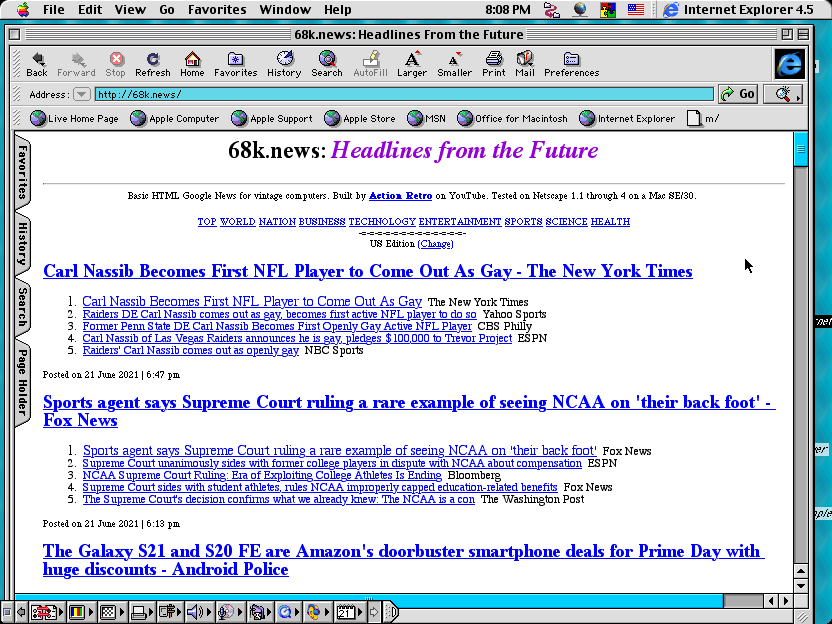Open the Internet Explorer 4.5 application menu

tap(738, 10)
